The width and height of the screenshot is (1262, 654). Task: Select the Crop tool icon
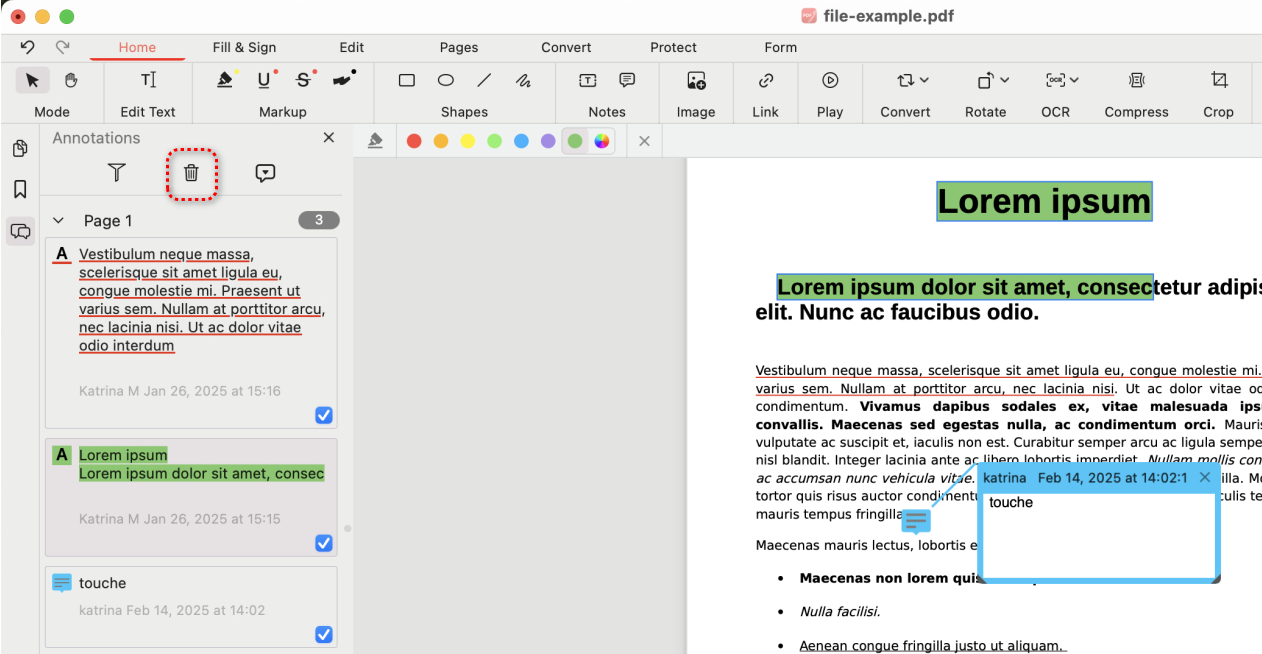1218,80
